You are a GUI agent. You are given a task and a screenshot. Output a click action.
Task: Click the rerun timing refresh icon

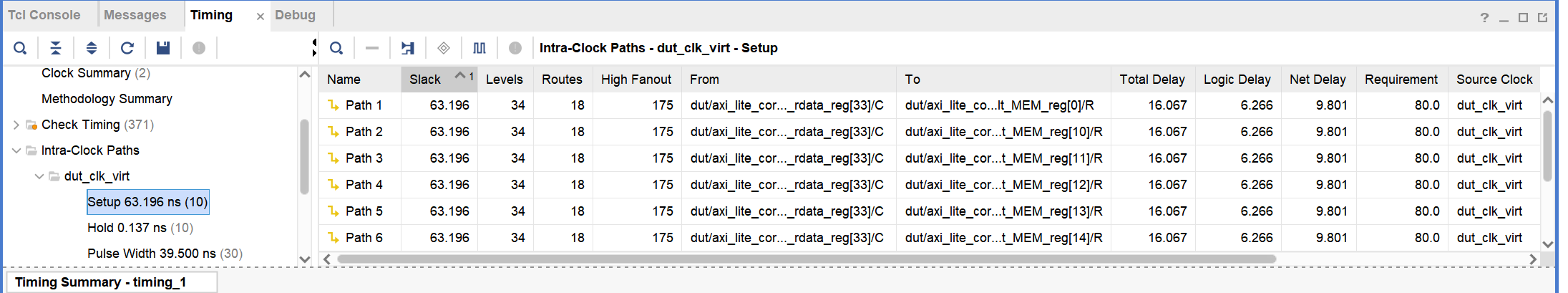click(127, 48)
